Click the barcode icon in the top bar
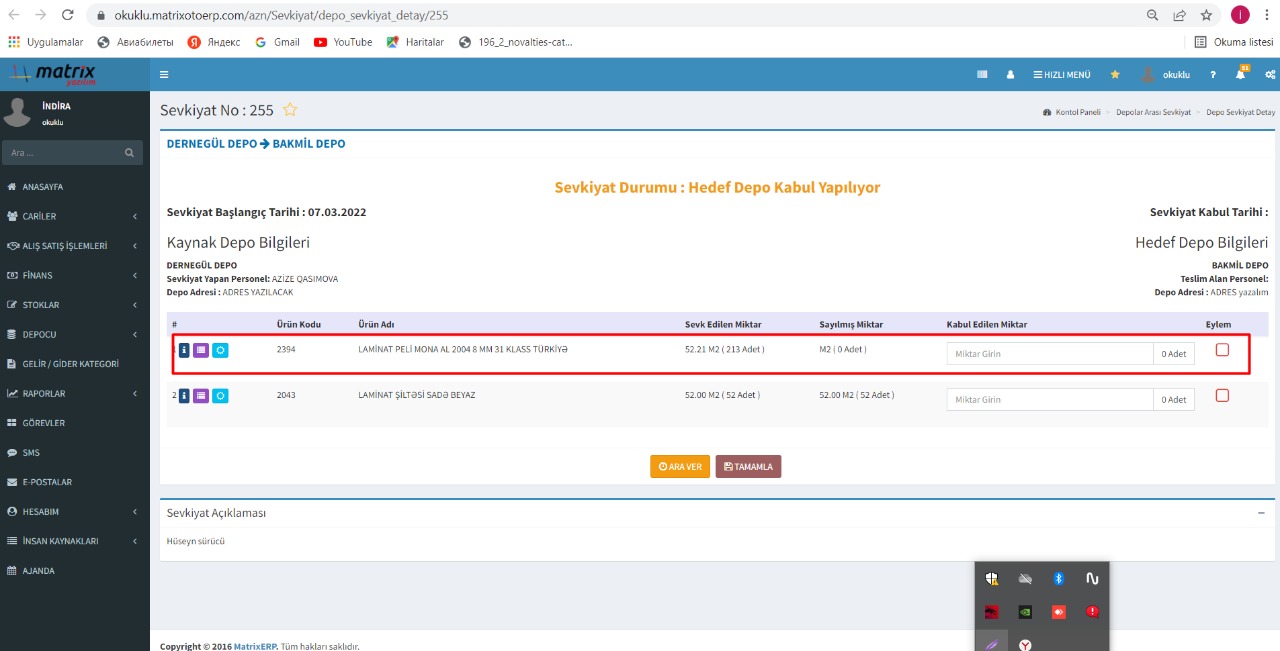 pos(982,75)
